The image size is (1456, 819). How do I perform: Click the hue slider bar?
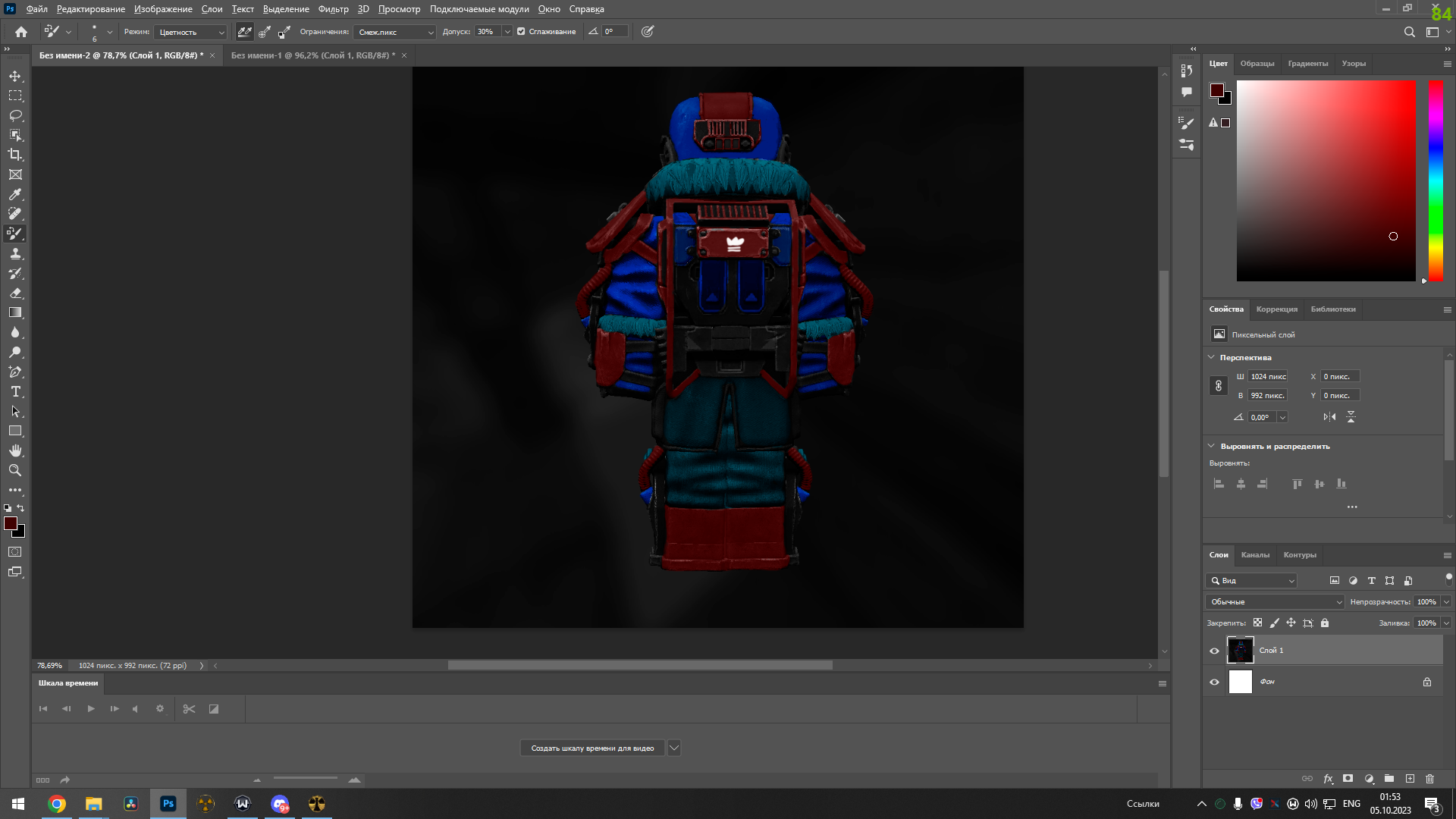point(1436,180)
